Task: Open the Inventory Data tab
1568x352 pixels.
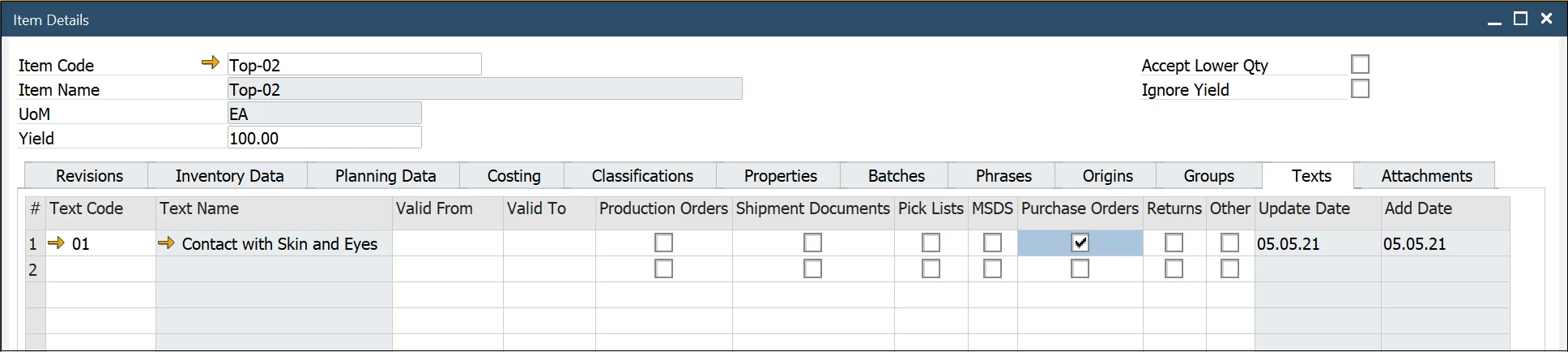Action: [x=229, y=176]
